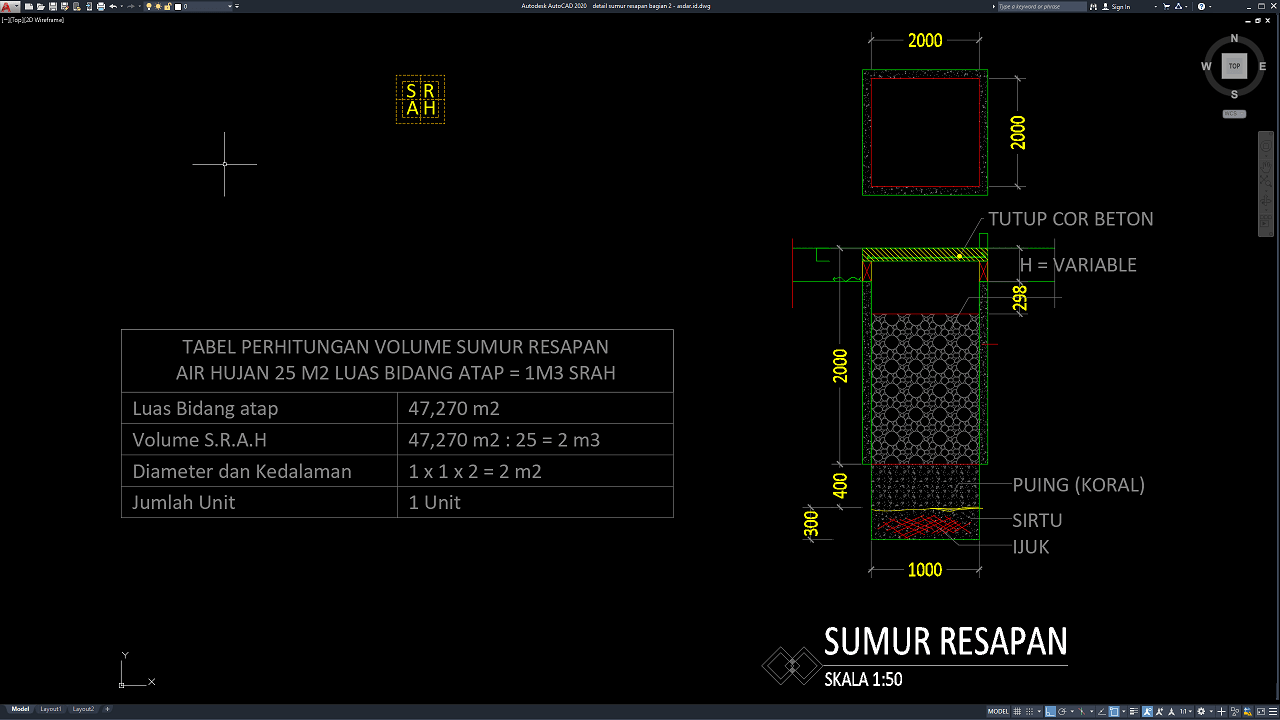This screenshot has height=720, width=1280.
Task: Click the MODEL space button in status bar
Action: pos(998,711)
